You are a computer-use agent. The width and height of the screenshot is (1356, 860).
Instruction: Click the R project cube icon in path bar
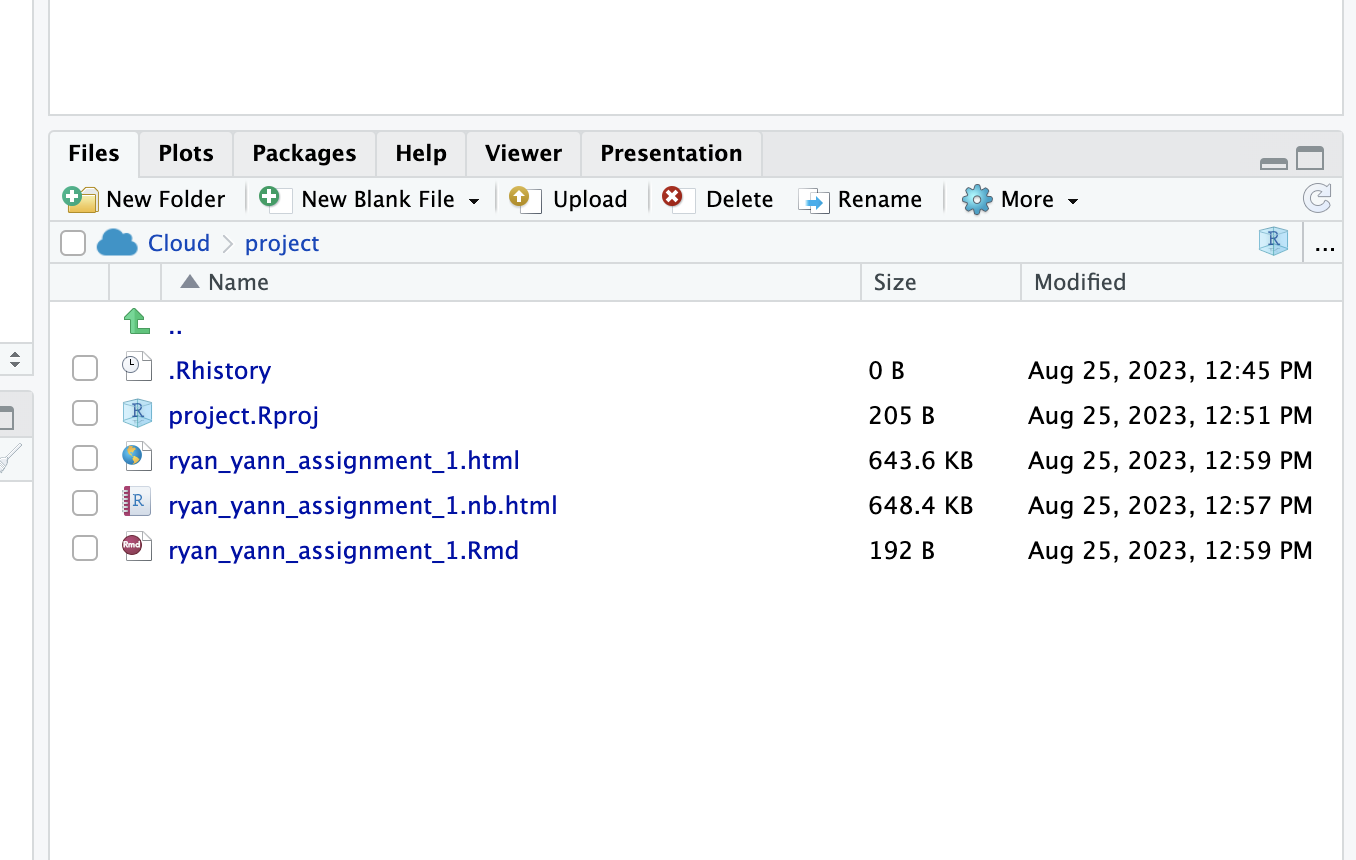pyautogui.click(x=1273, y=242)
